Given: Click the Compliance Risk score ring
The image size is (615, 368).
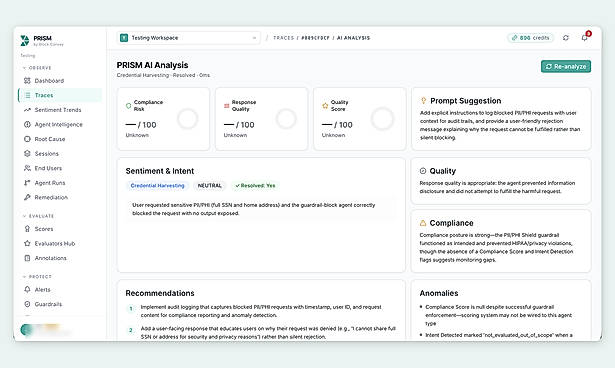Looking at the screenshot, I should click(x=187, y=118).
